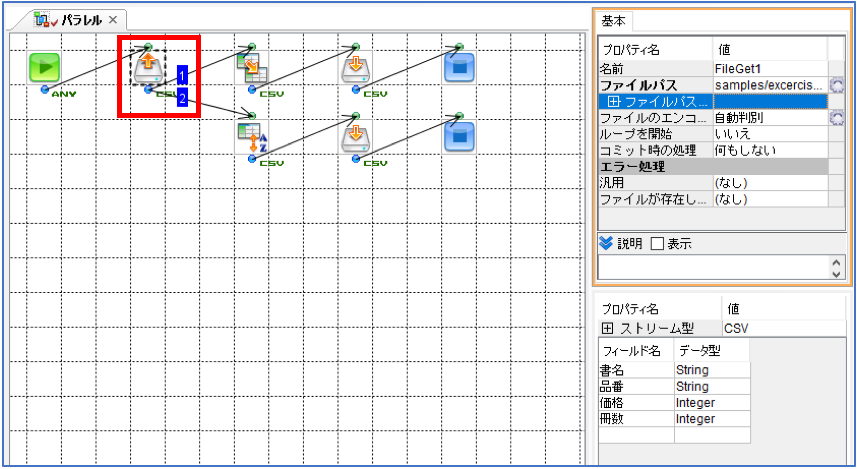Collapse the 説明 section with double chevron

click(606, 243)
